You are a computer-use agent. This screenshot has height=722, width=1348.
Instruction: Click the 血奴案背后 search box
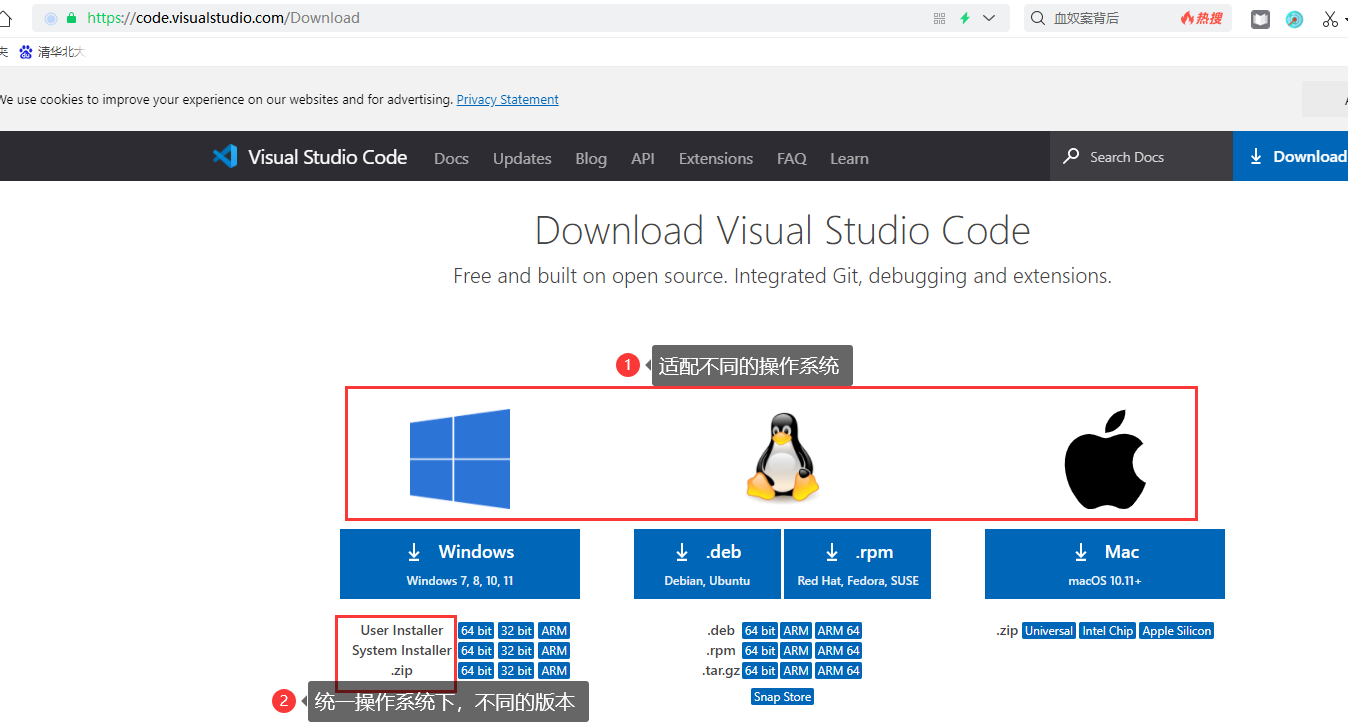[1127, 18]
